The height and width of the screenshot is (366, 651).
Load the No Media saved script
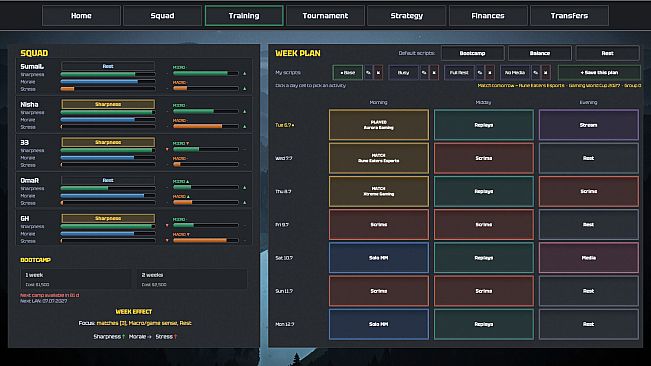(x=515, y=73)
